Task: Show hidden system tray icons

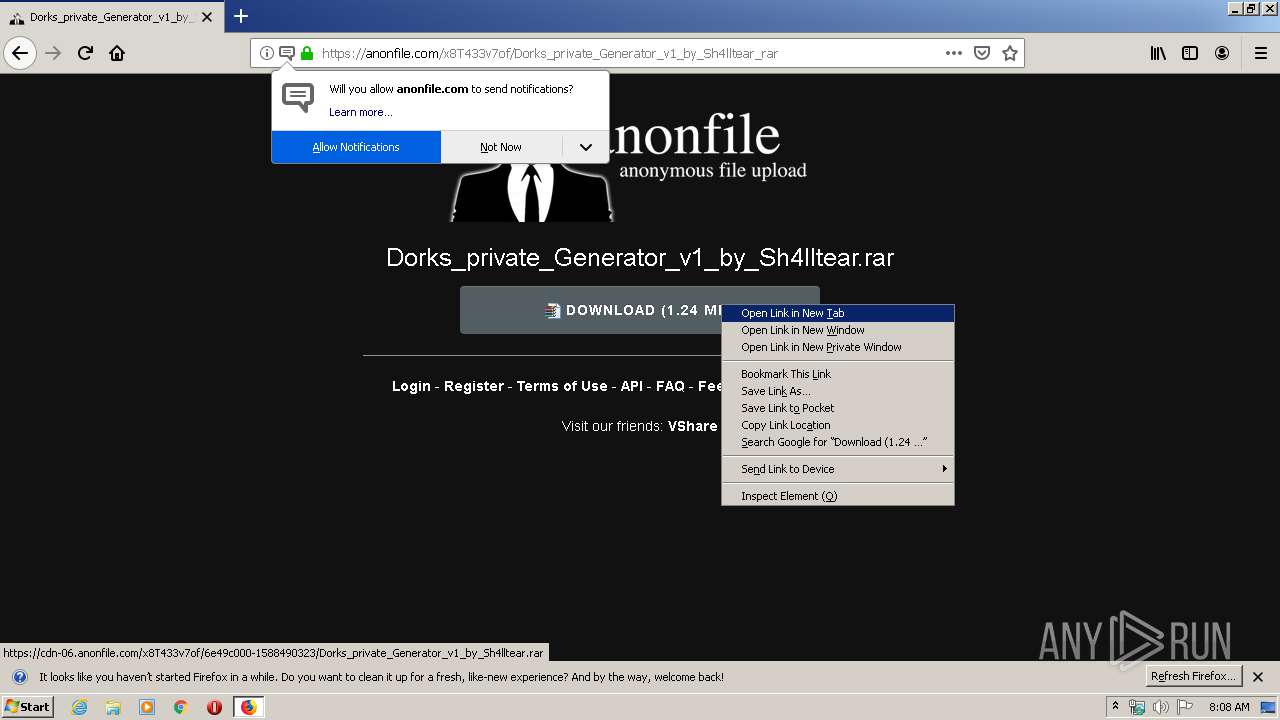Action: point(1115,707)
